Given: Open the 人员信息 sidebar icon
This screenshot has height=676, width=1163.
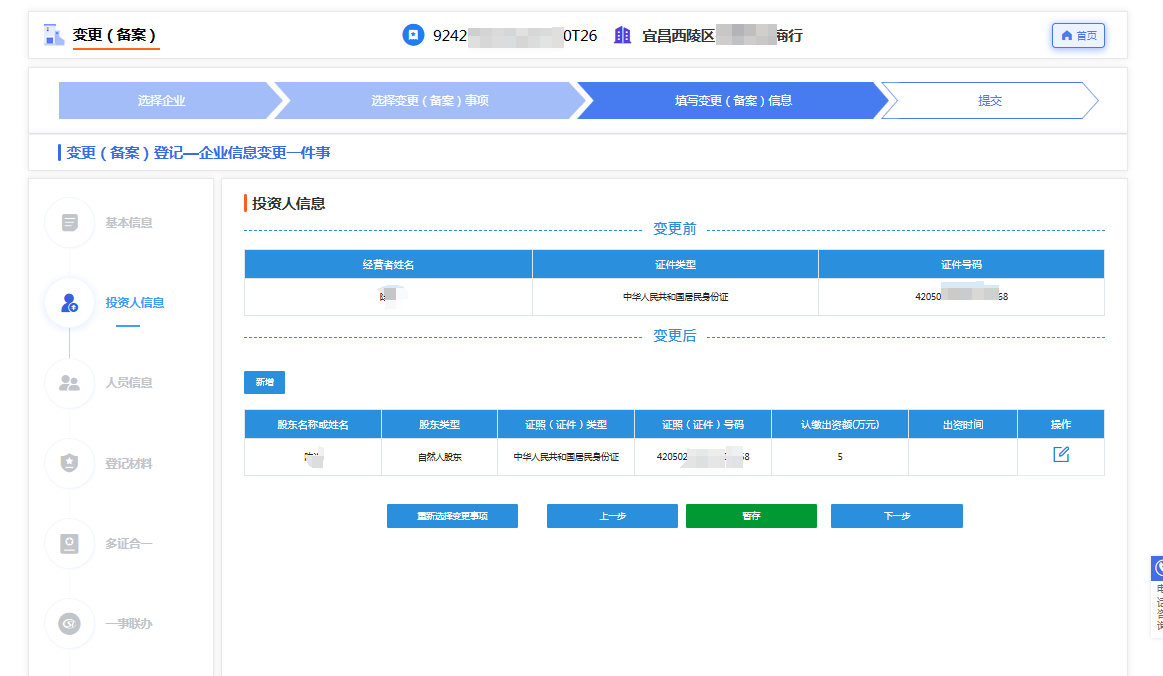Looking at the screenshot, I should (x=69, y=382).
